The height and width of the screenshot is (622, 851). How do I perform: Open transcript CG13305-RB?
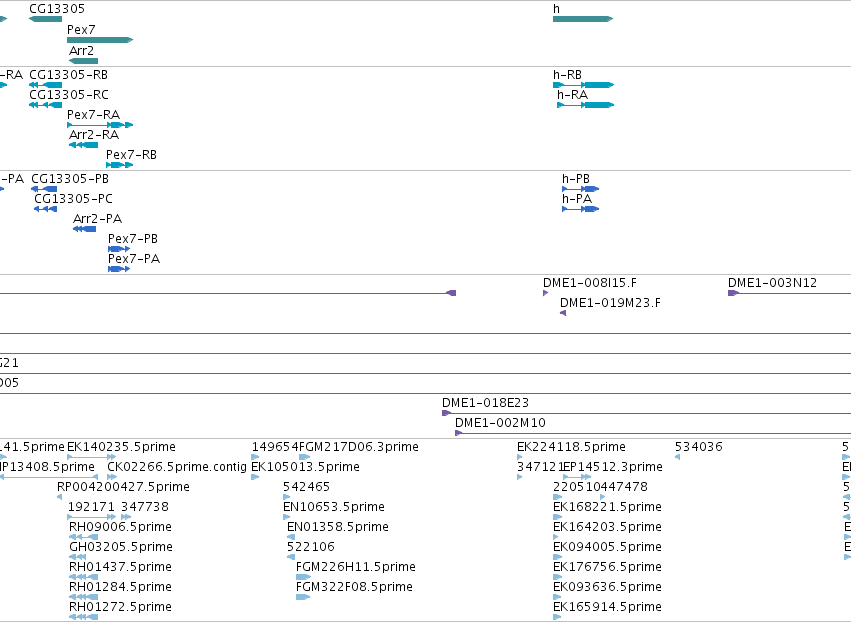pyautogui.click(x=46, y=85)
